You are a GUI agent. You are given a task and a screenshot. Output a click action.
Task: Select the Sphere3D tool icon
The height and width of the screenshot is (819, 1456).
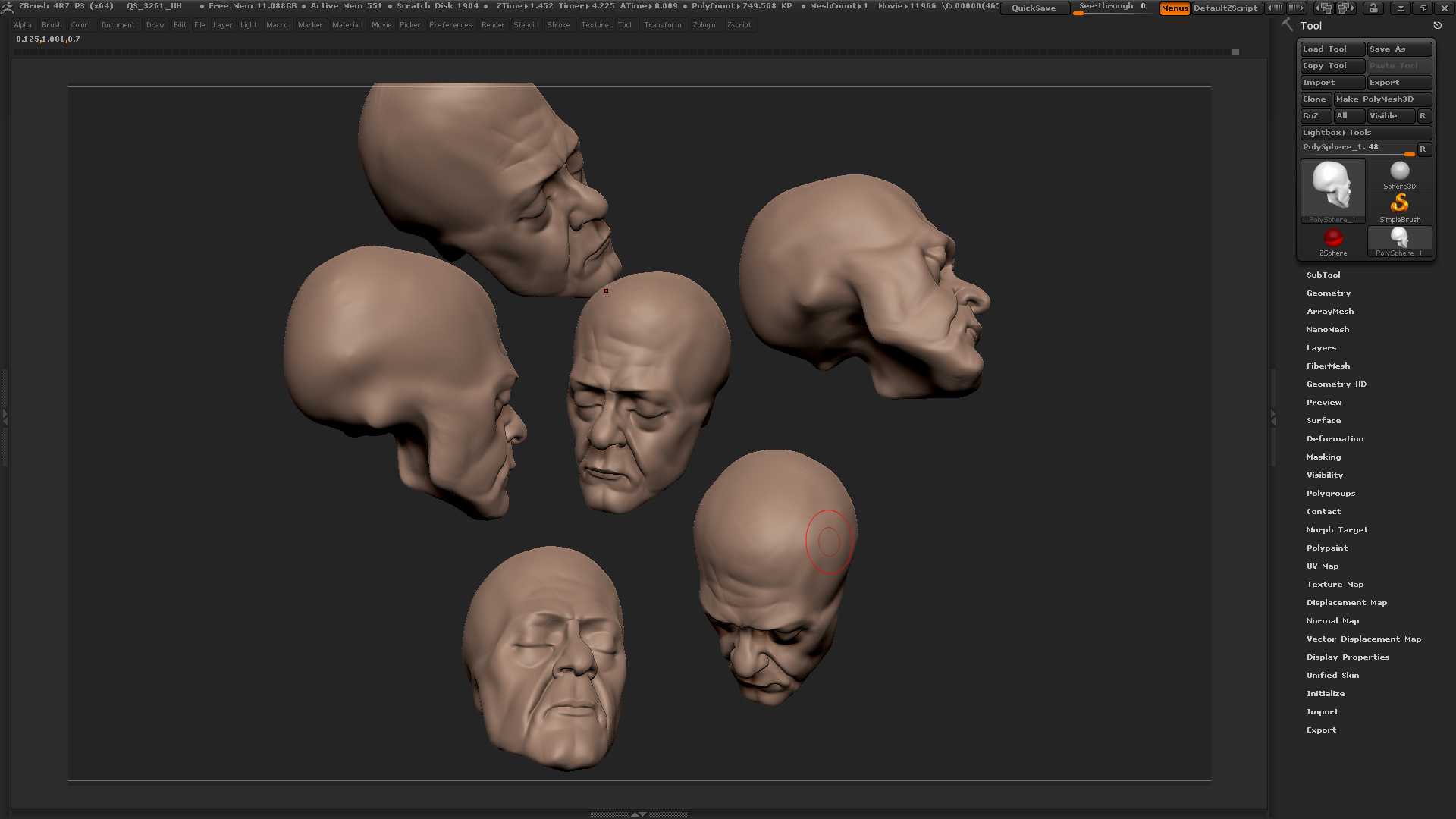tap(1399, 174)
